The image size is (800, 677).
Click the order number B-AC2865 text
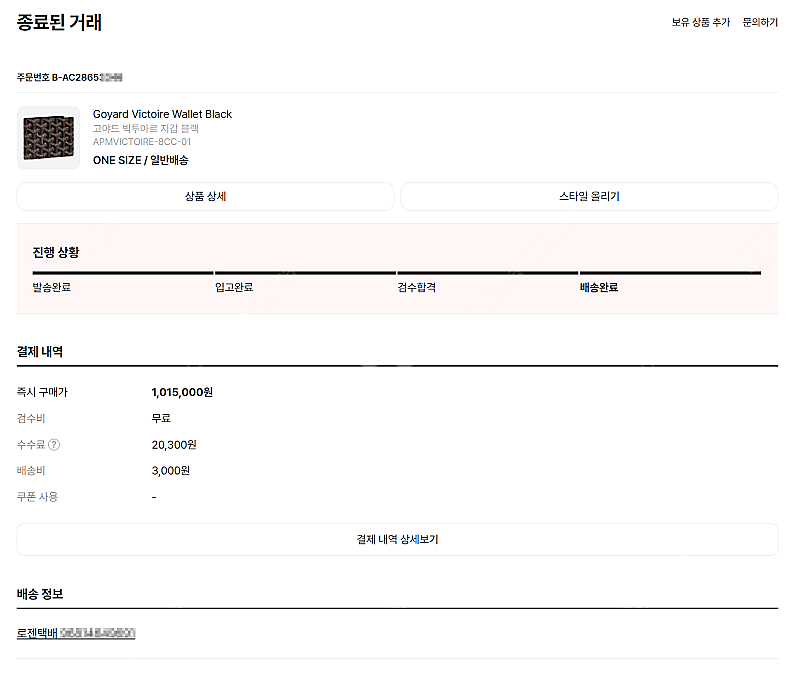pyautogui.click(x=69, y=78)
